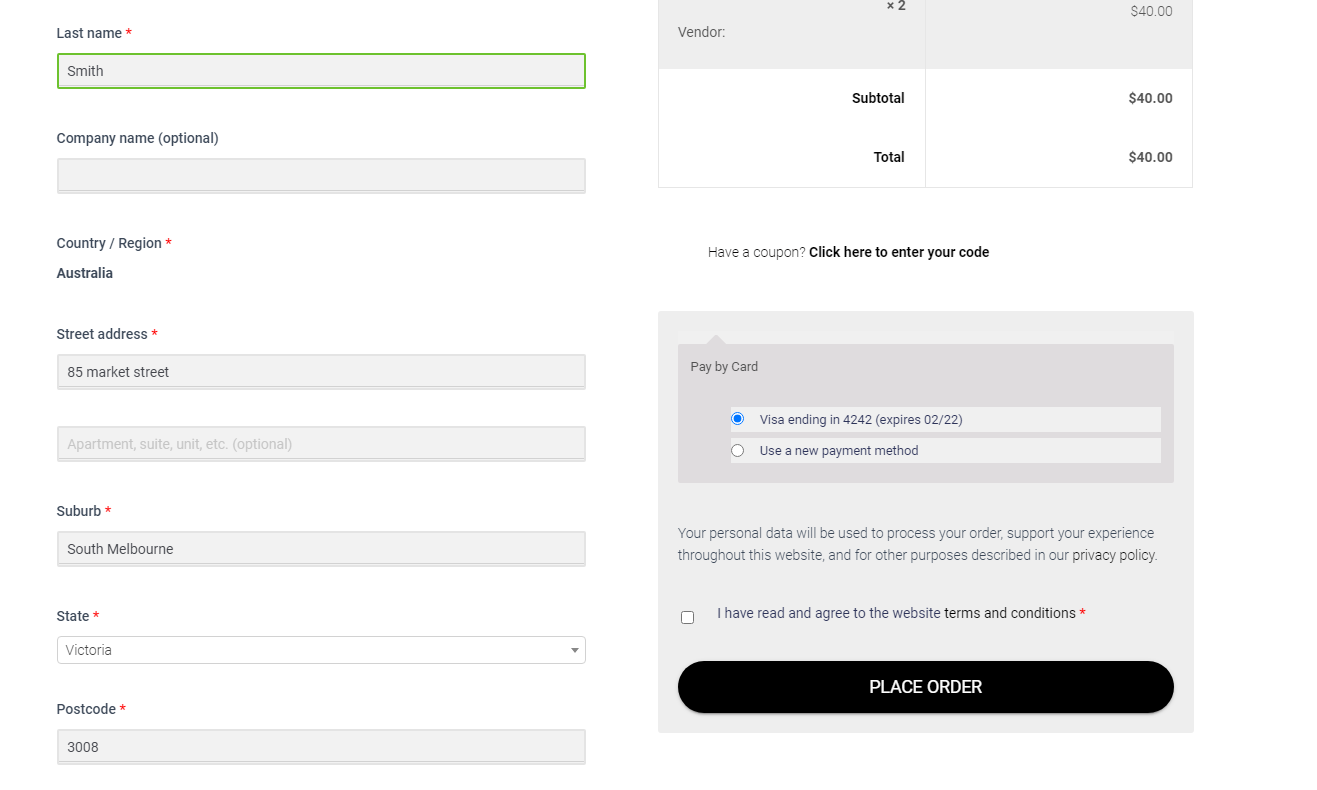
Task: Click the Australia country text
Action: tap(85, 273)
